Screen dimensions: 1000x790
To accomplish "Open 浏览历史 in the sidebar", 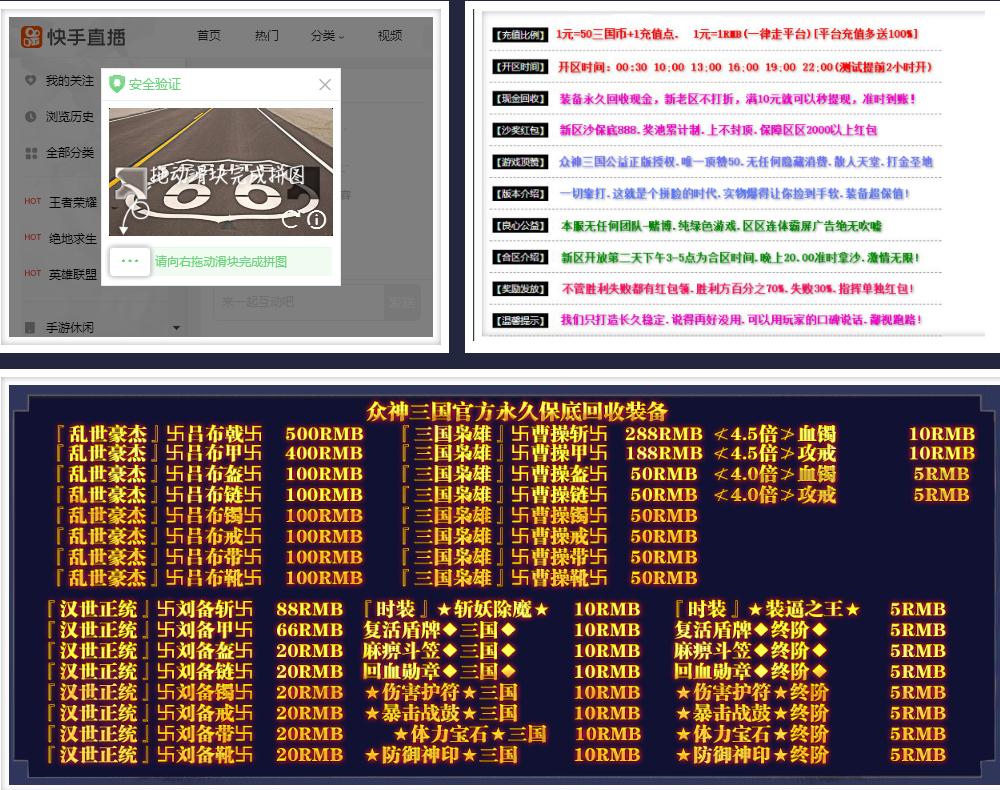I will pyautogui.click(x=70, y=117).
